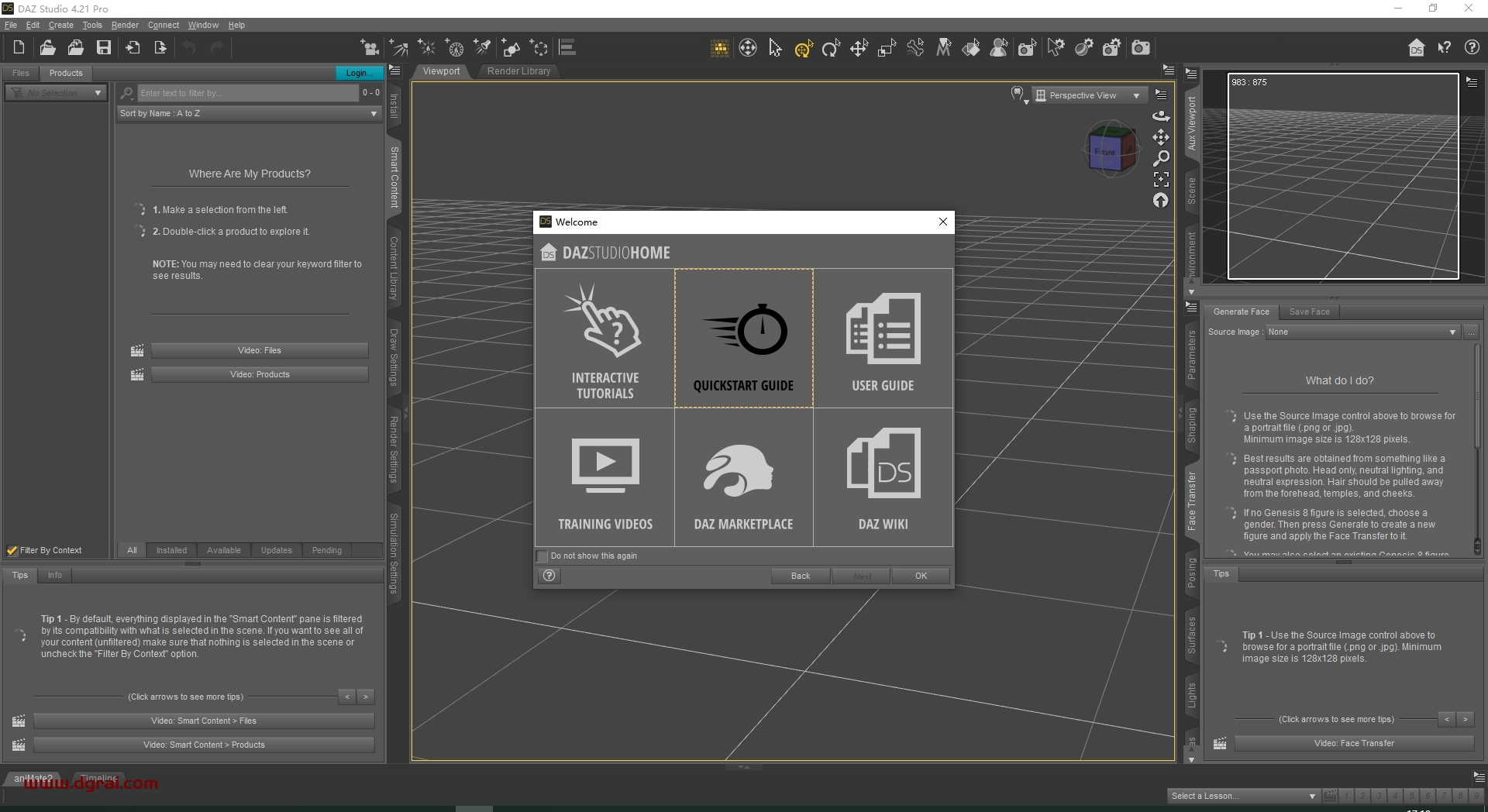Click the reset view arrow icon
The height and width of the screenshot is (812, 1488).
pos(1161,200)
